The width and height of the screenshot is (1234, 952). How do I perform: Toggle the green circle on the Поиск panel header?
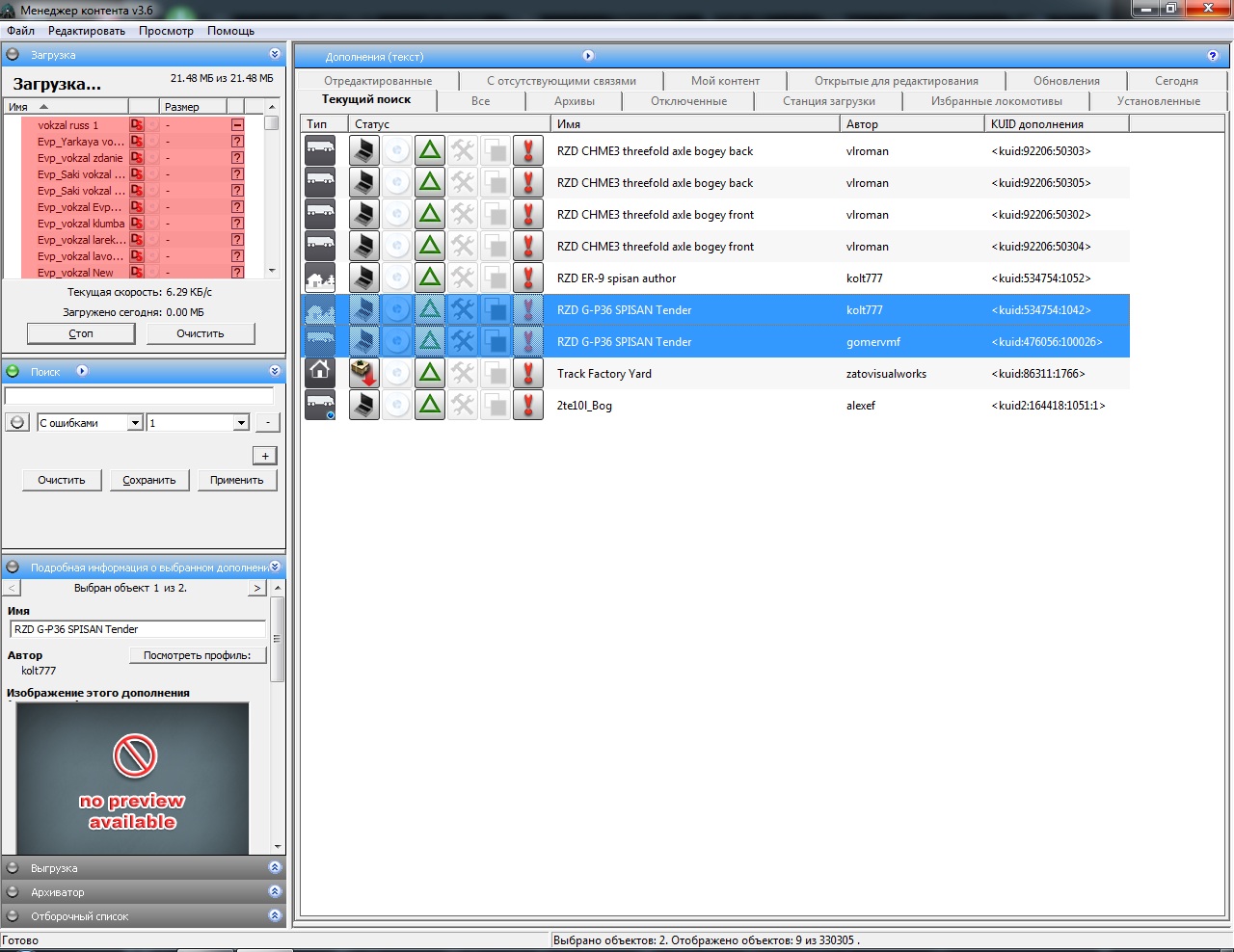[x=13, y=371]
